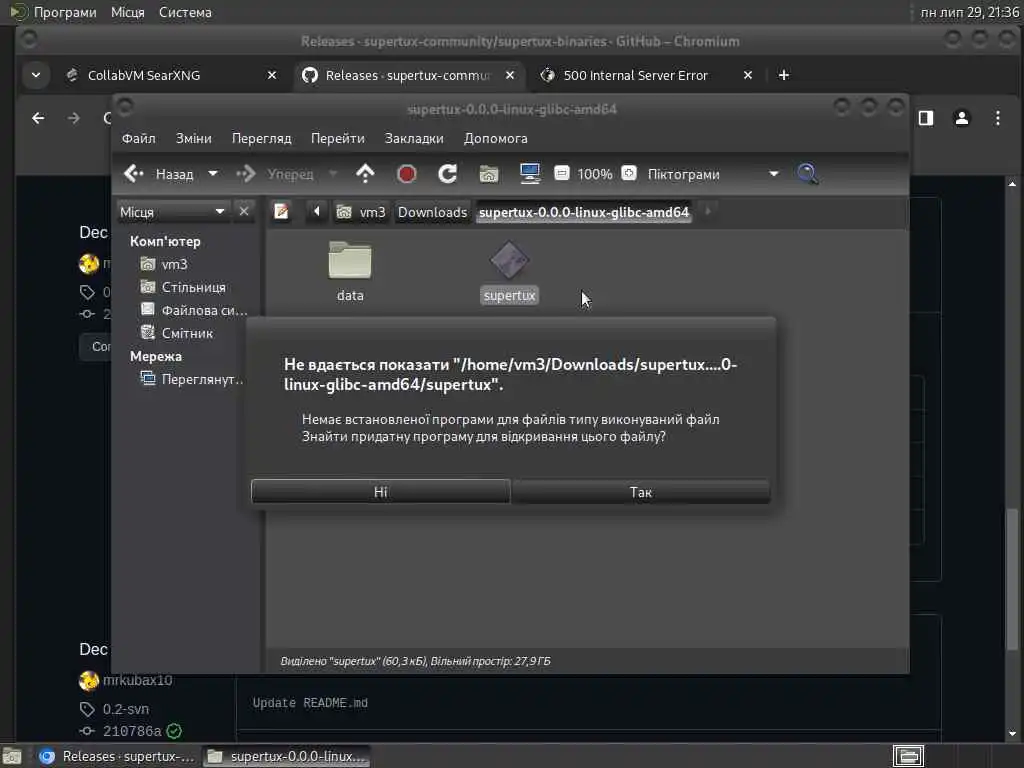
Task: Click the workspace switcher icon
Action: 908,756
